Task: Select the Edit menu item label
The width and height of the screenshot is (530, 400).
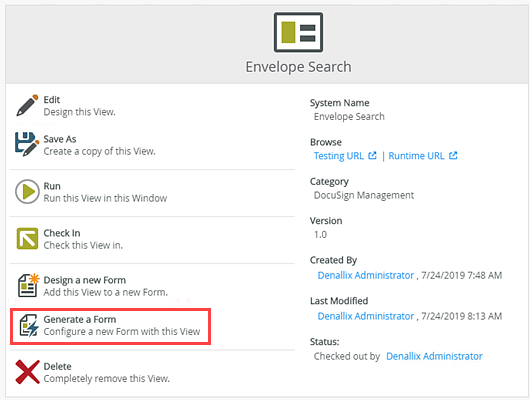Action: click(x=52, y=100)
